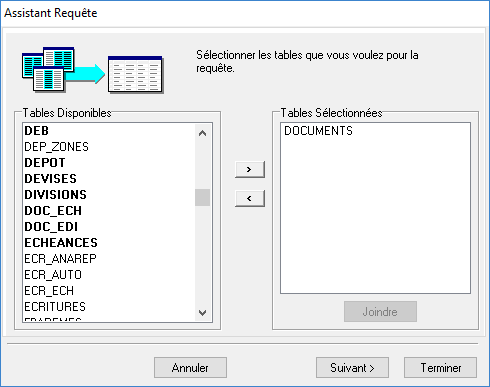Select DOCUMENTS in selected tables
Viewport: 490px width, 387px height.
pyautogui.click(x=318, y=131)
